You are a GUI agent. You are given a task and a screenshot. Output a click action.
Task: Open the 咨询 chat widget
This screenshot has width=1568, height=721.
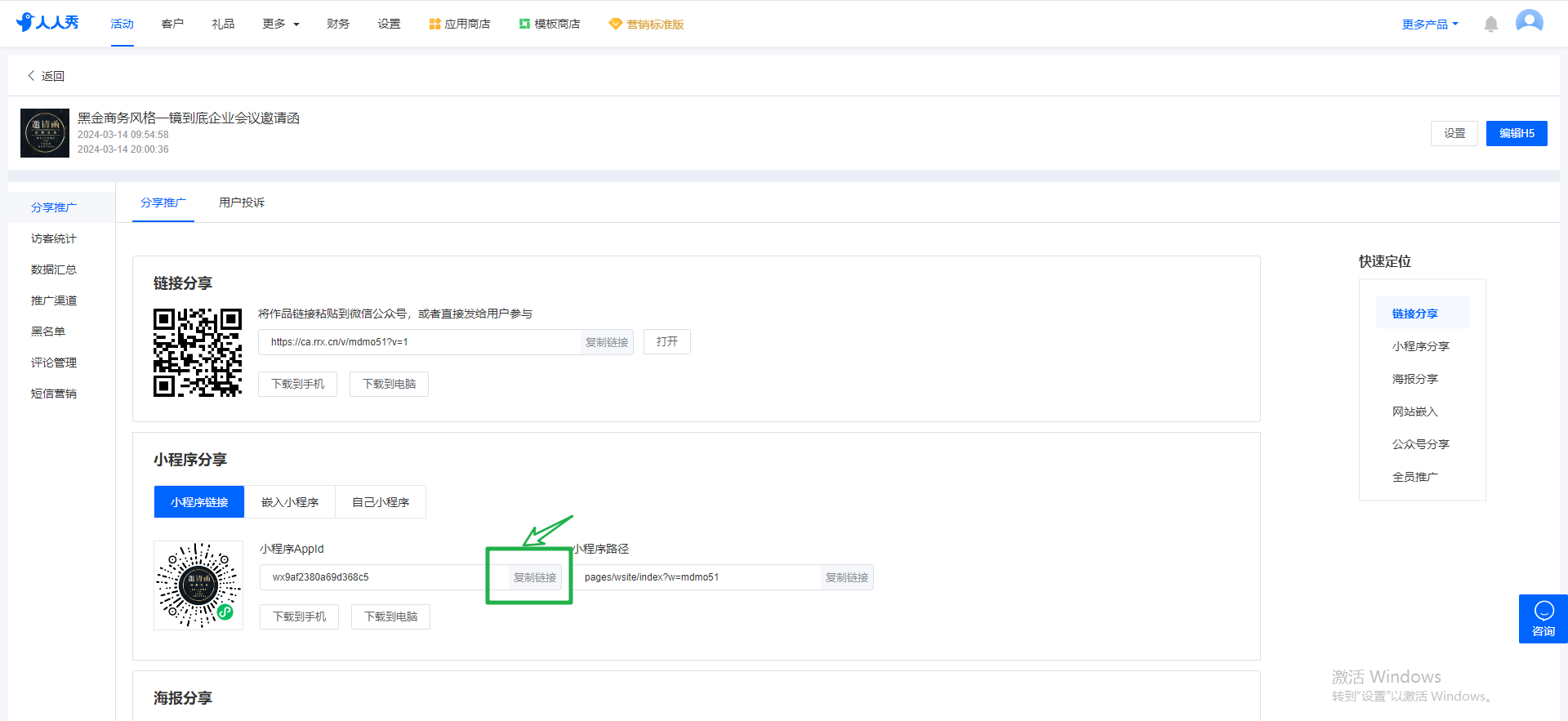(x=1543, y=619)
